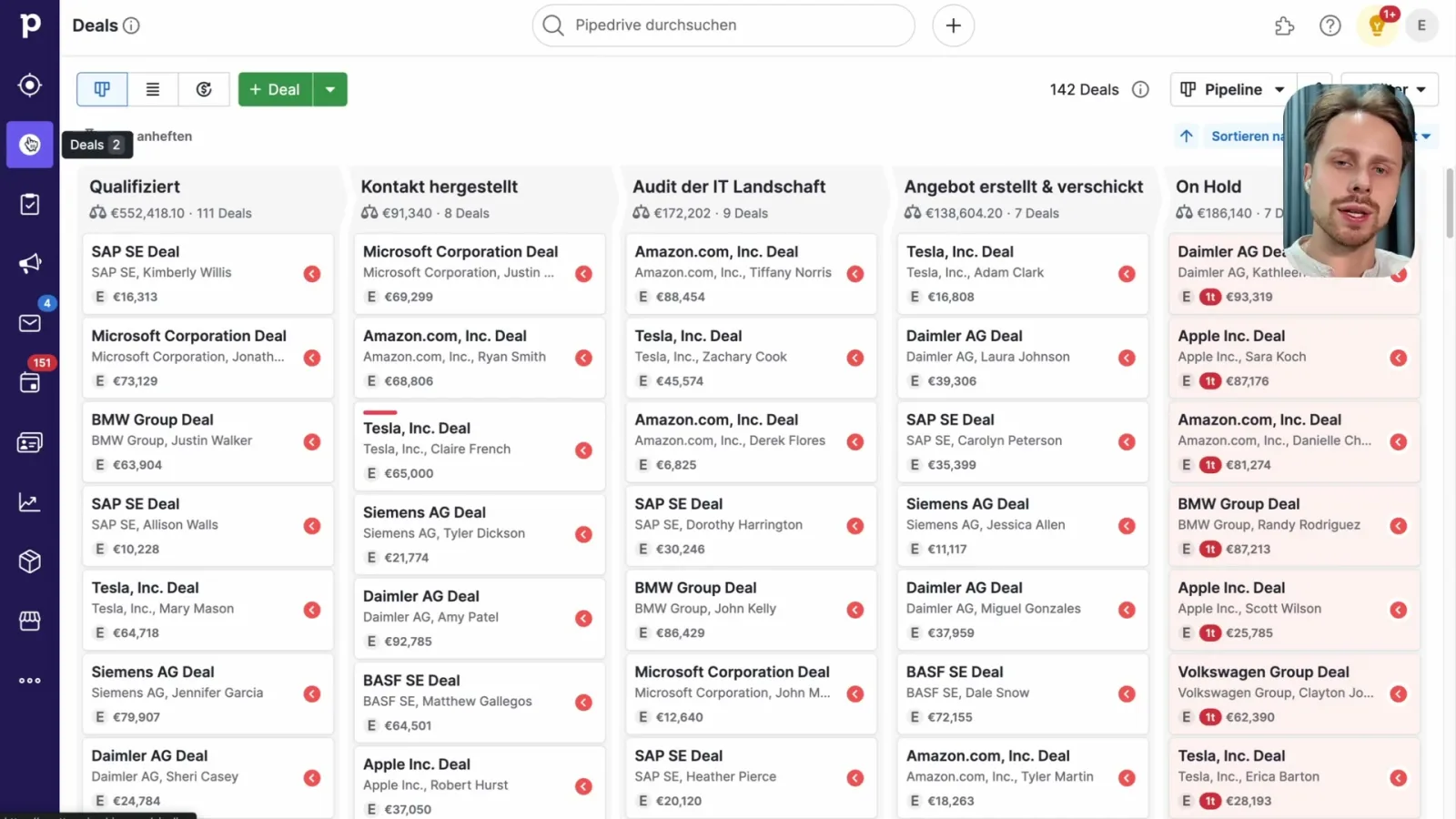Open the quick add plus button
Viewport: 1456px width, 819px height.
coord(953,25)
